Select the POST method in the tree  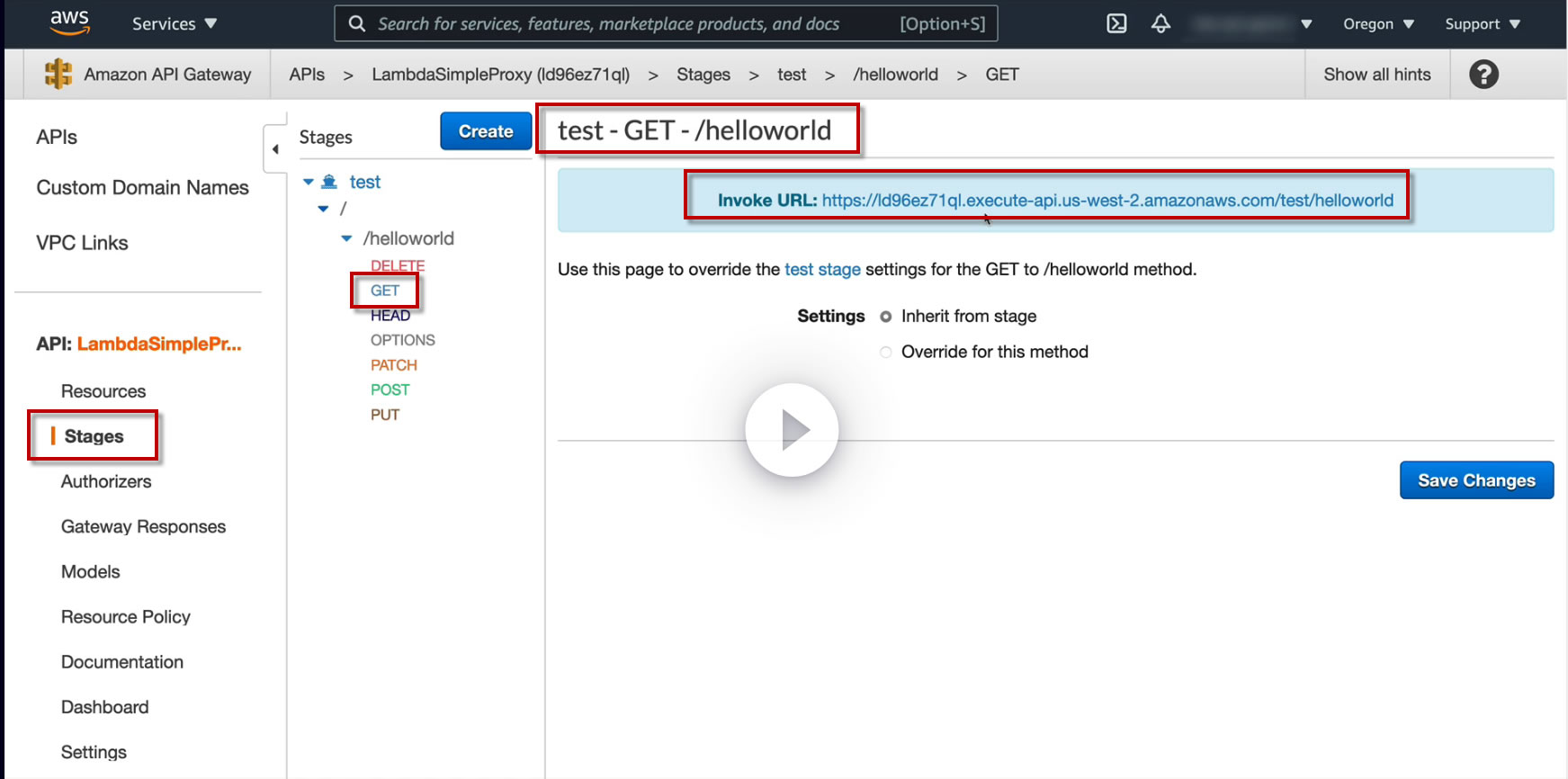pyautogui.click(x=390, y=389)
